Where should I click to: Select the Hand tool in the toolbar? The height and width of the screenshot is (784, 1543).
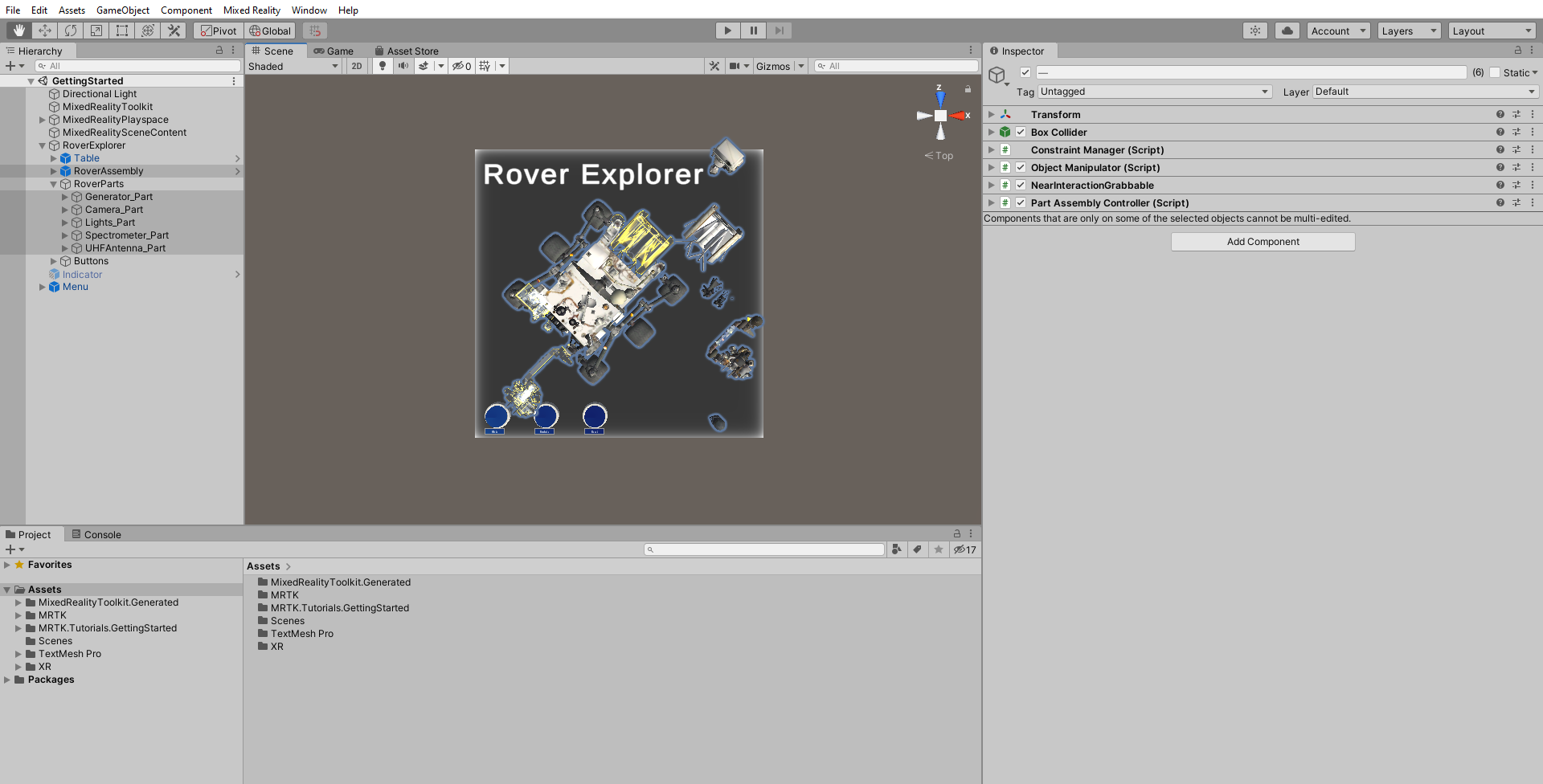point(19,31)
